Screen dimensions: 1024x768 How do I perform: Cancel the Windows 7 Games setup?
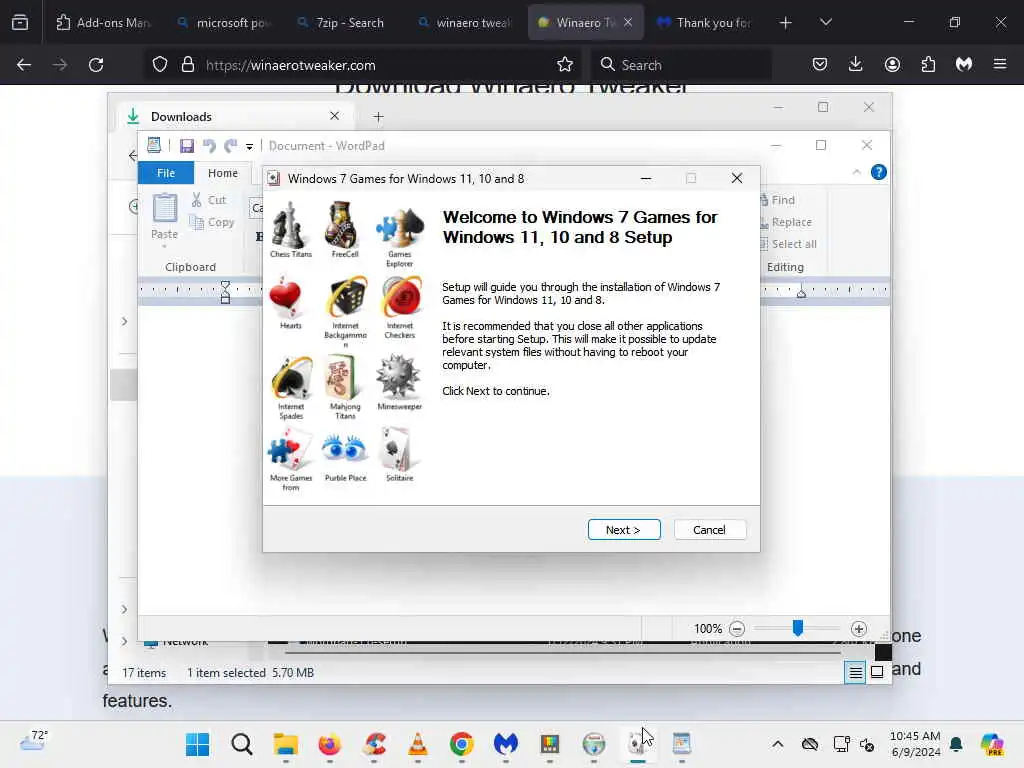coord(709,530)
